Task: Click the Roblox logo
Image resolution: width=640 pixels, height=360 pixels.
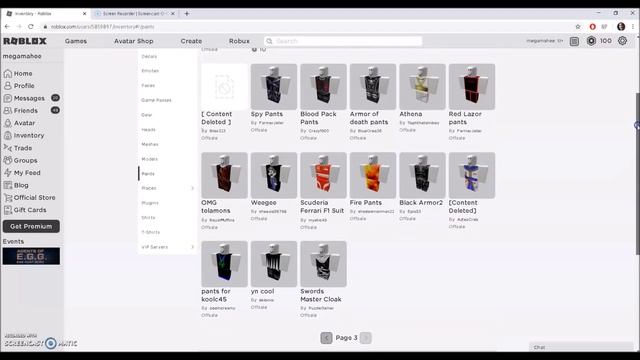Action: click(x=25, y=41)
